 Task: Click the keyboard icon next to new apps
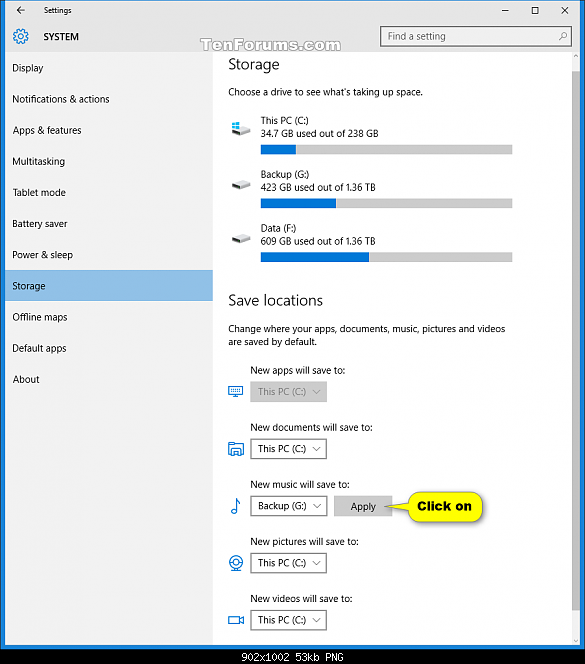coord(236,391)
